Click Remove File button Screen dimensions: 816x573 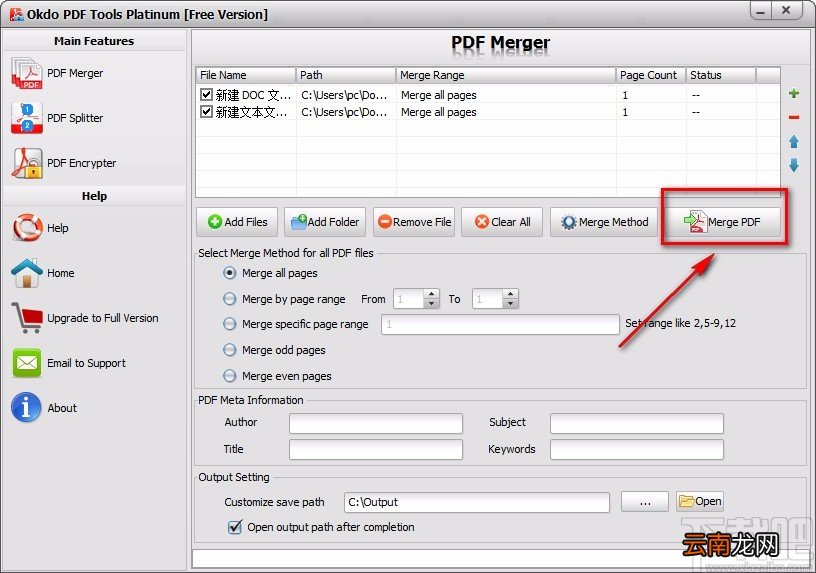(x=414, y=222)
